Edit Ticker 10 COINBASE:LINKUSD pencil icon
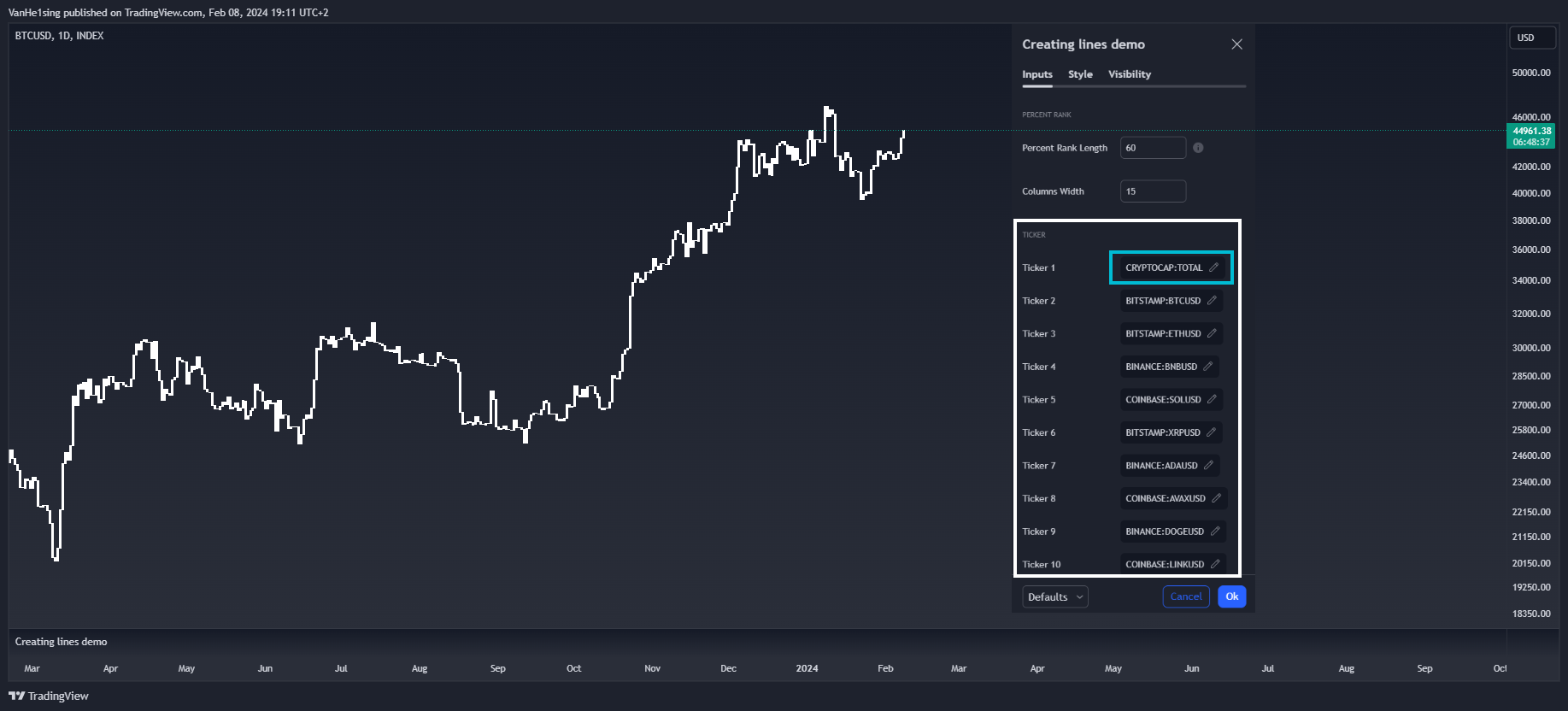This screenshot has height=711, width=1568. (1215, 564)
